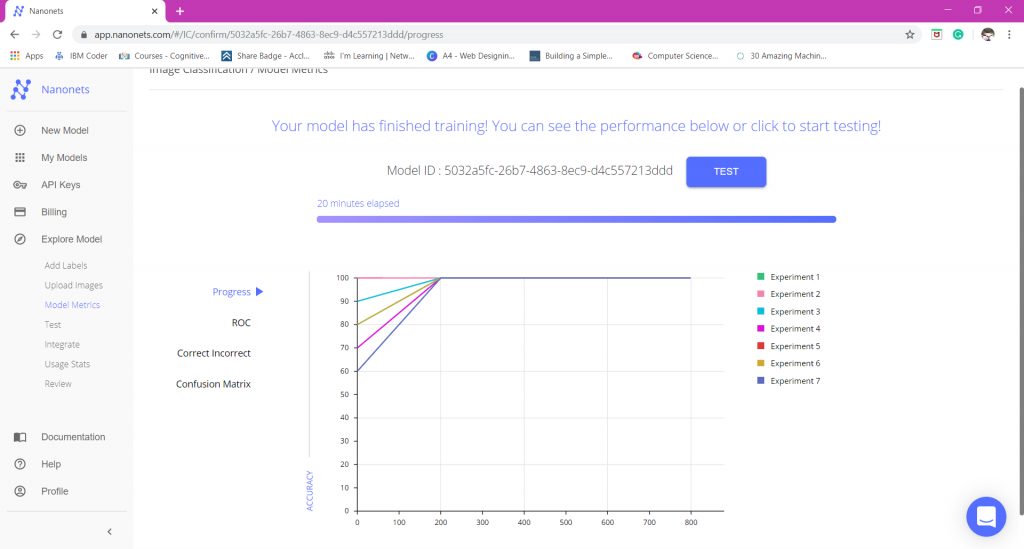
Task: Click the API Keys key icon
Action: (x=20, y=185)
